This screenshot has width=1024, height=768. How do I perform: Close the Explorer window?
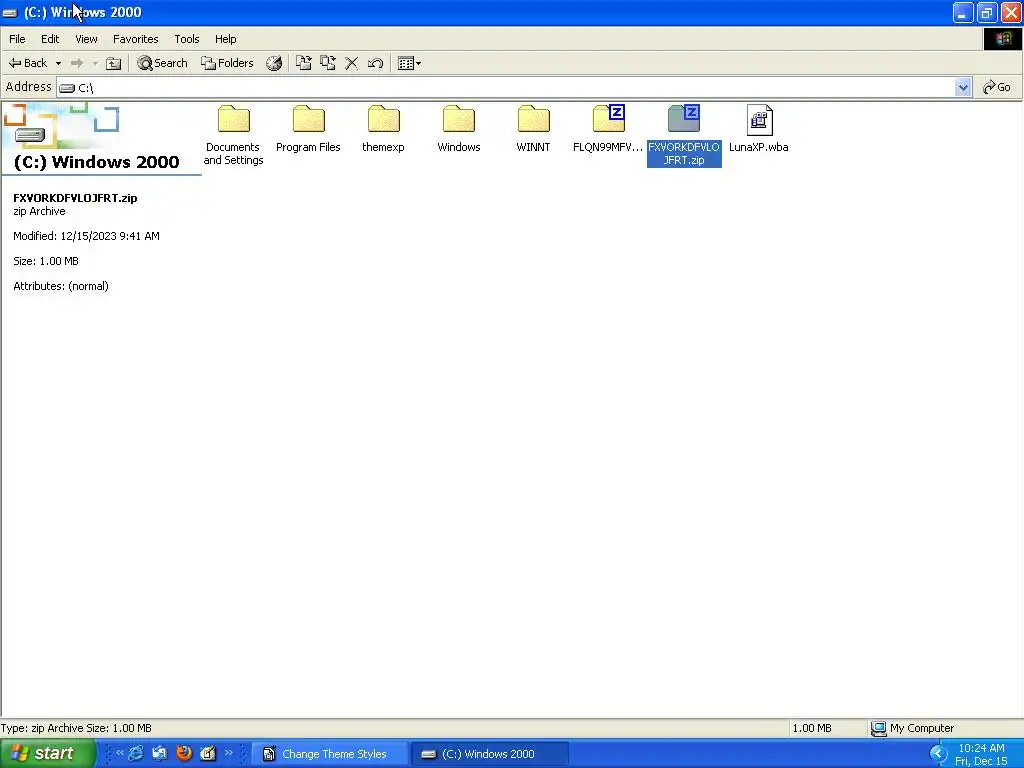point(1011,12)
